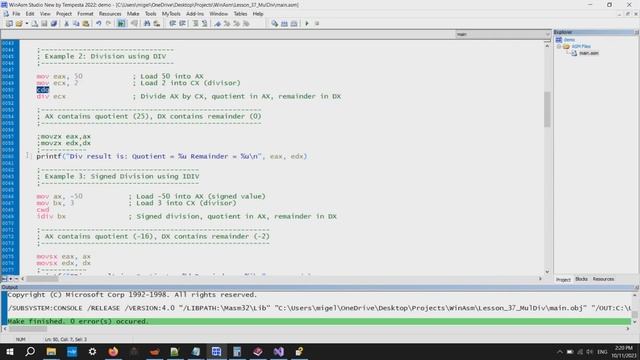Click the taskbar search magnifier icon

tap(30, 351)
